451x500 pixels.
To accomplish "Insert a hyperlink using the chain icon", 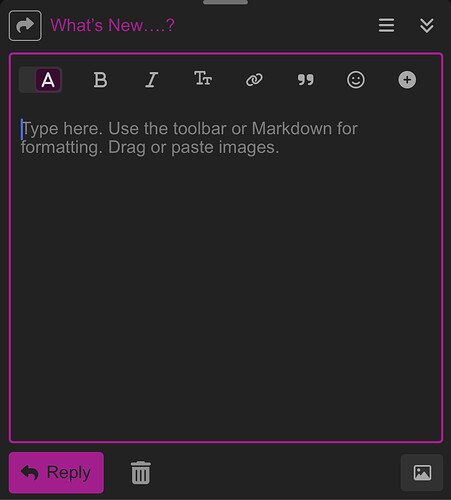I will tap(254, 80).
